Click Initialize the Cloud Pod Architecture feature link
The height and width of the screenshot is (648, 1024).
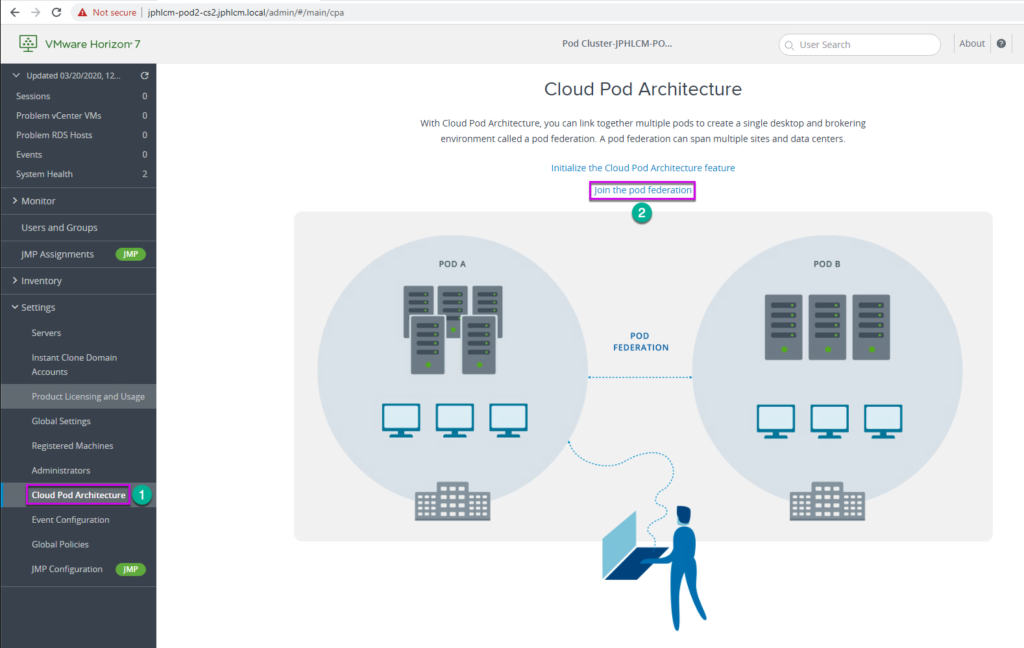click(x=643, y=168)
